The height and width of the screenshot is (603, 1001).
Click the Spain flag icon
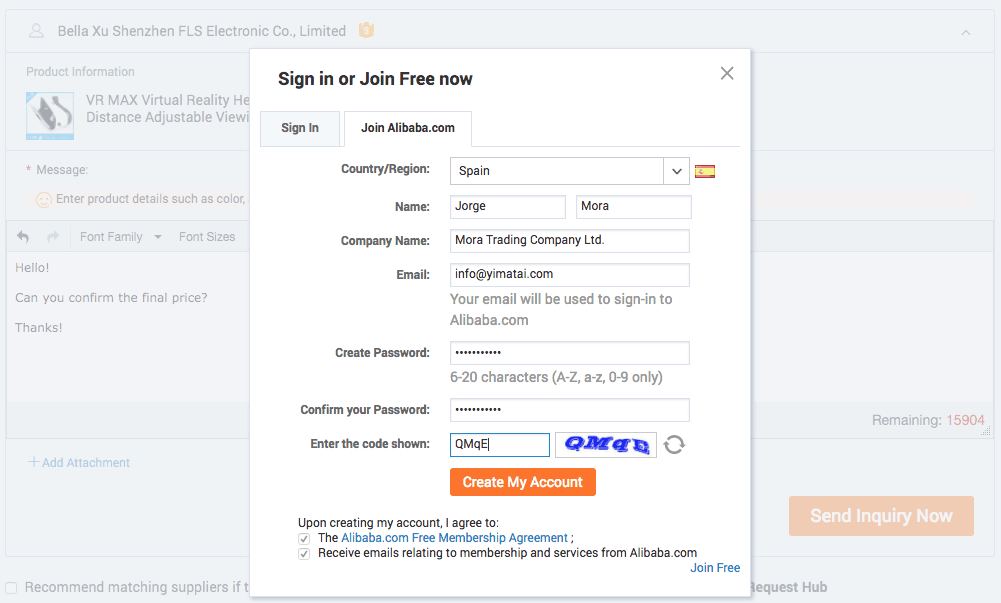pos(705,171)
